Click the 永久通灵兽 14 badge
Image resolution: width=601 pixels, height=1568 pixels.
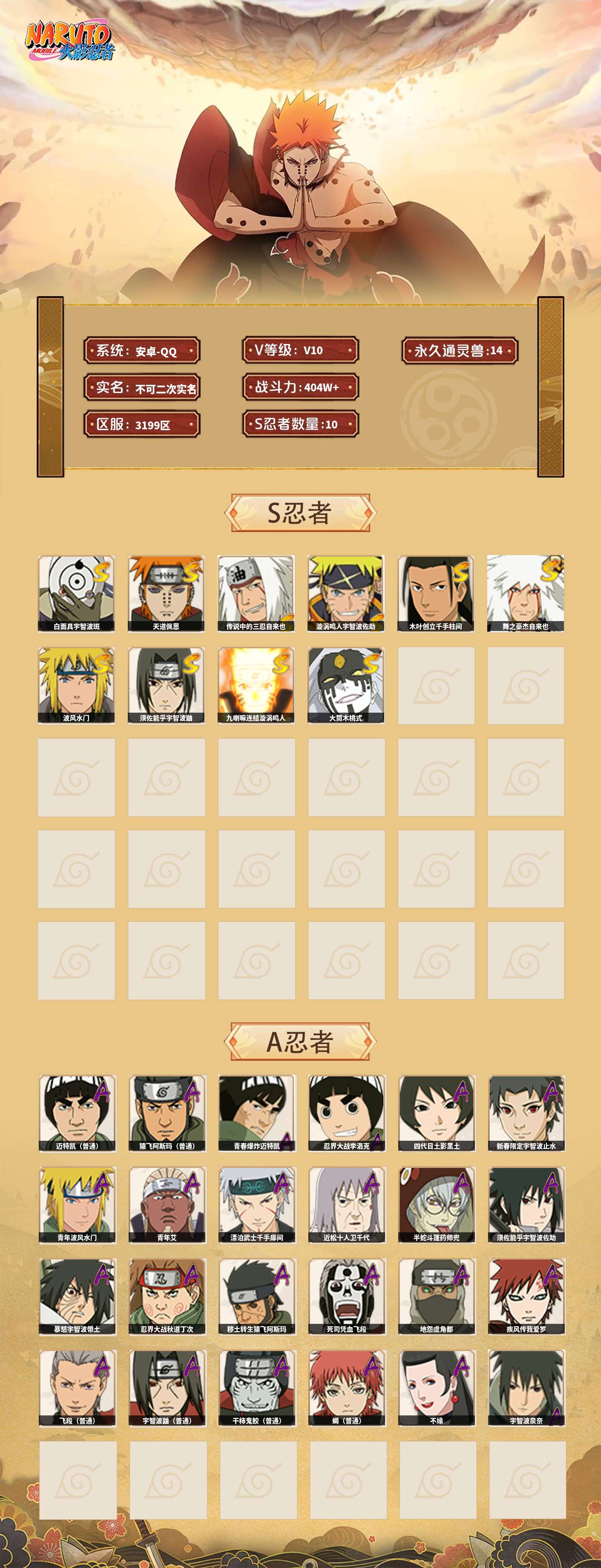(460, 351)
